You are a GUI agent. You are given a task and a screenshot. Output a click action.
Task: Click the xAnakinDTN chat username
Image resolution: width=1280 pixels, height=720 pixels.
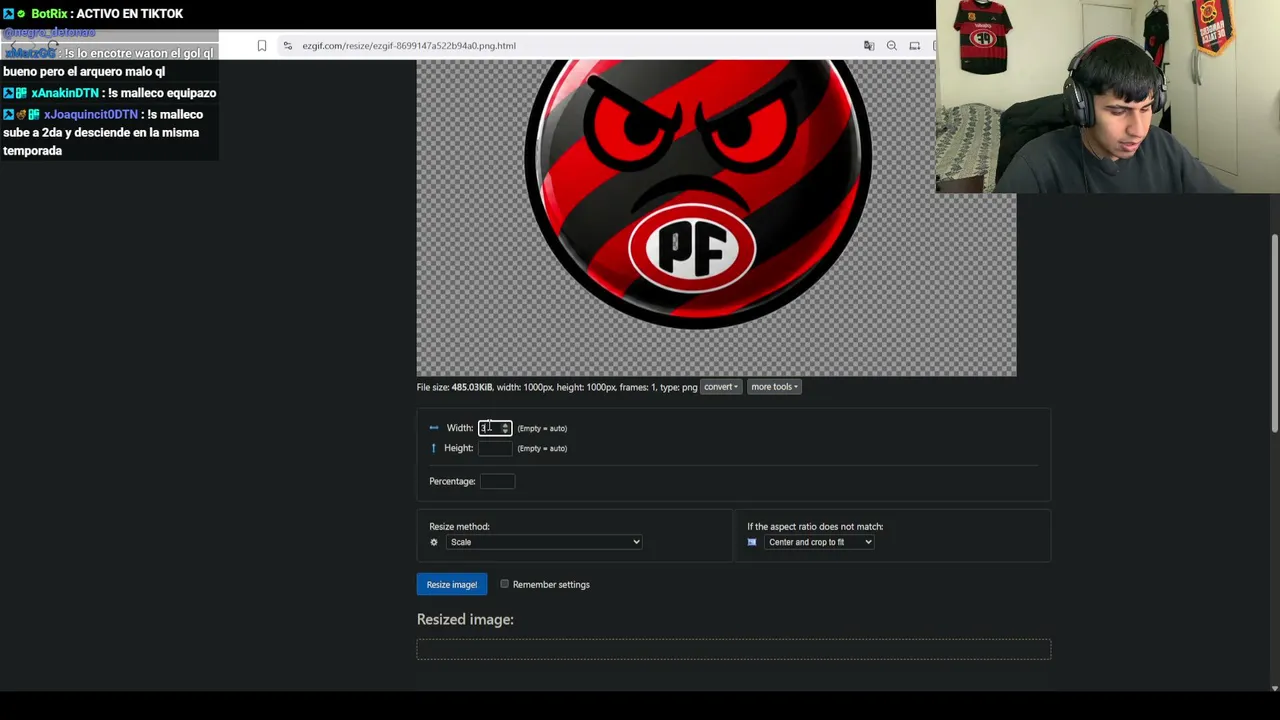click(x=65, y=93)
